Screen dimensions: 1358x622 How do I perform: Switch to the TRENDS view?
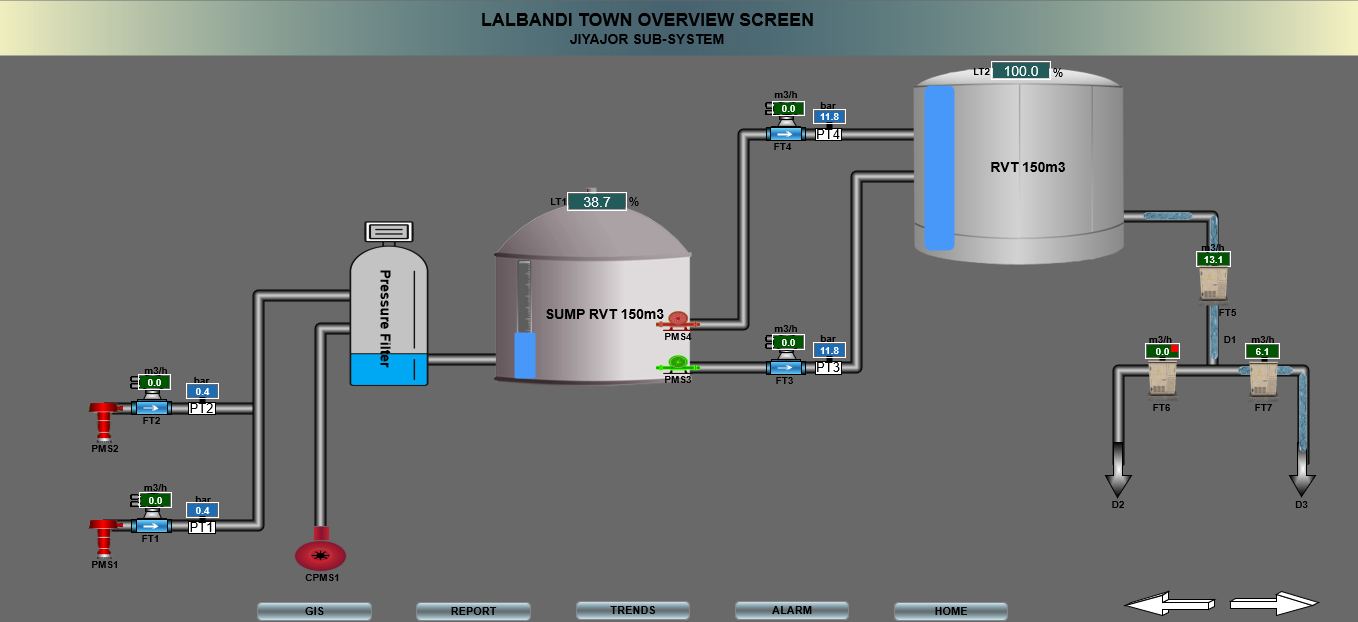pyautogui.click(x=633, y=610)
